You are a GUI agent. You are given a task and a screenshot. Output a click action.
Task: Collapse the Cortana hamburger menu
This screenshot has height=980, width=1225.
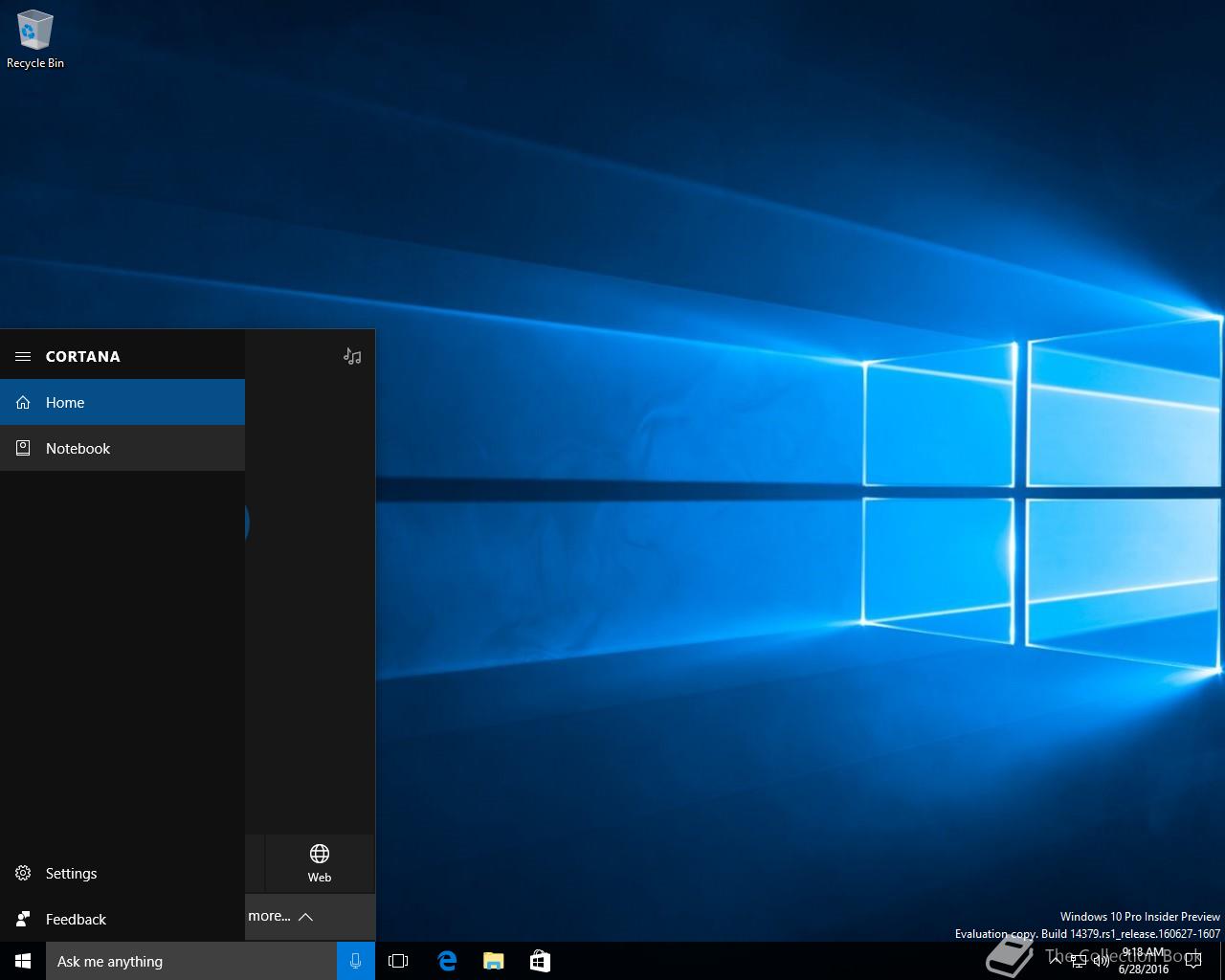(x=23, y=356)
